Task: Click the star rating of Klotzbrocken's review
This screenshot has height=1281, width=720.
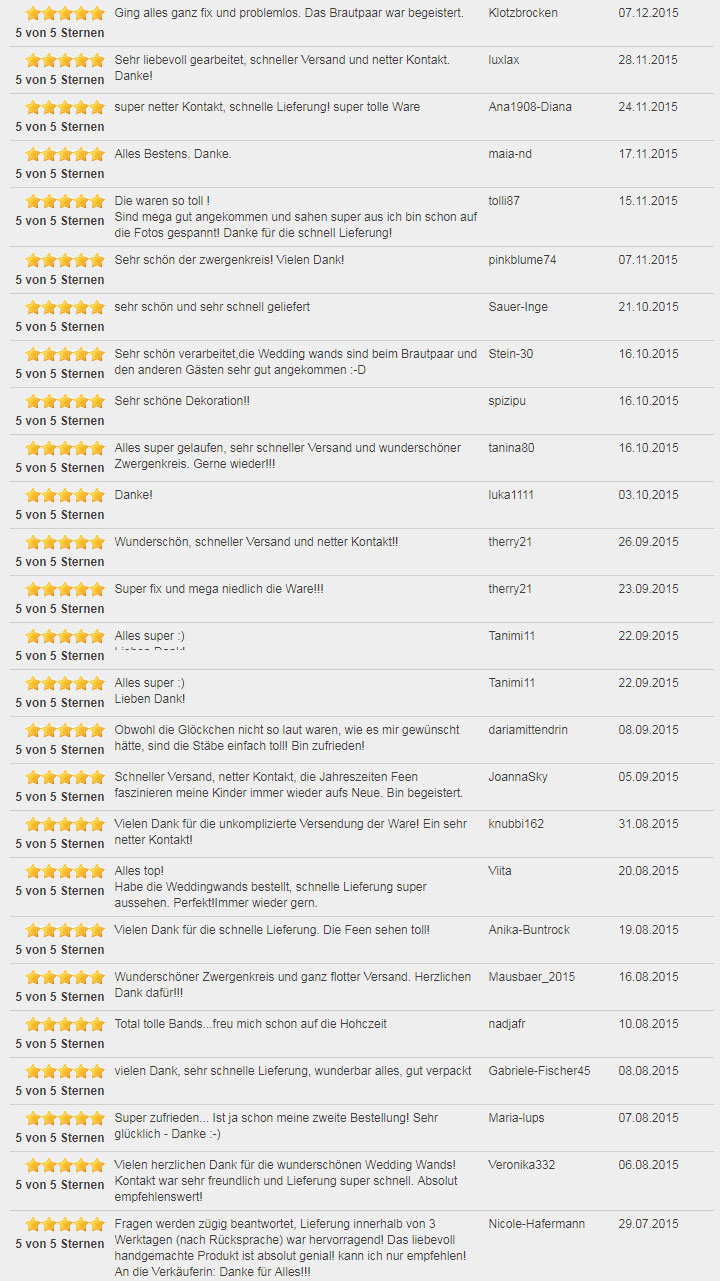Action: (65, 14)
